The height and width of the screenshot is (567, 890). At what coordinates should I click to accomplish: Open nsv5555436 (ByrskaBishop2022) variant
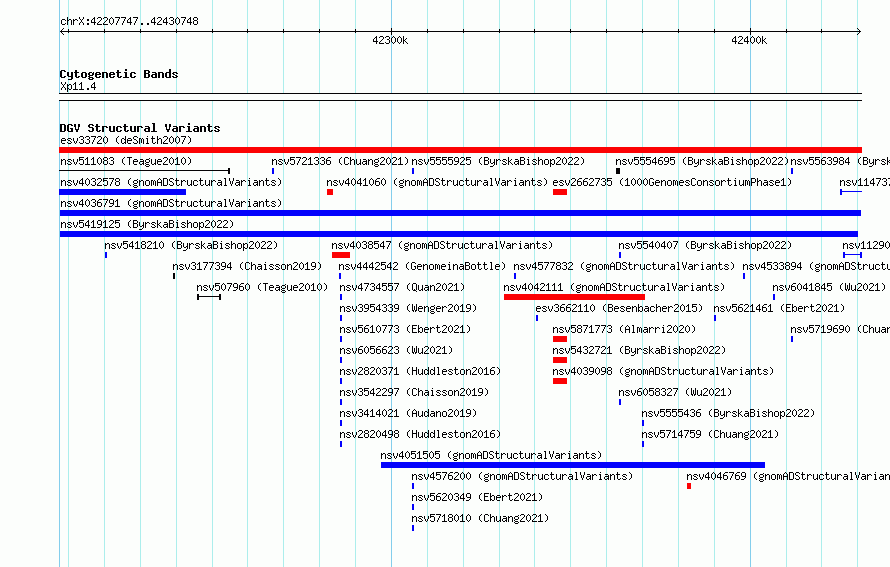tap(728, 413)
